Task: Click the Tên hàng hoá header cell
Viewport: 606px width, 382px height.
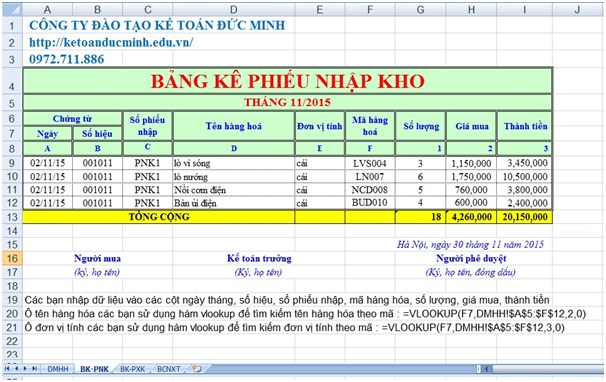Action: click(233, 126)
